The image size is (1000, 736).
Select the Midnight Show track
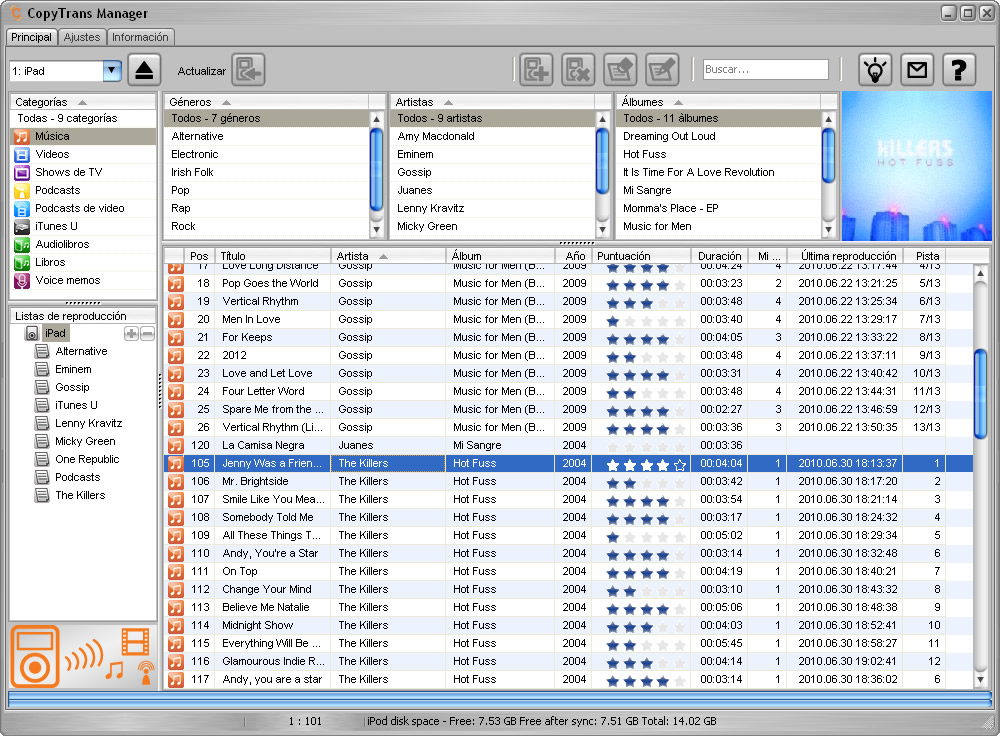[x=569, y=625]
